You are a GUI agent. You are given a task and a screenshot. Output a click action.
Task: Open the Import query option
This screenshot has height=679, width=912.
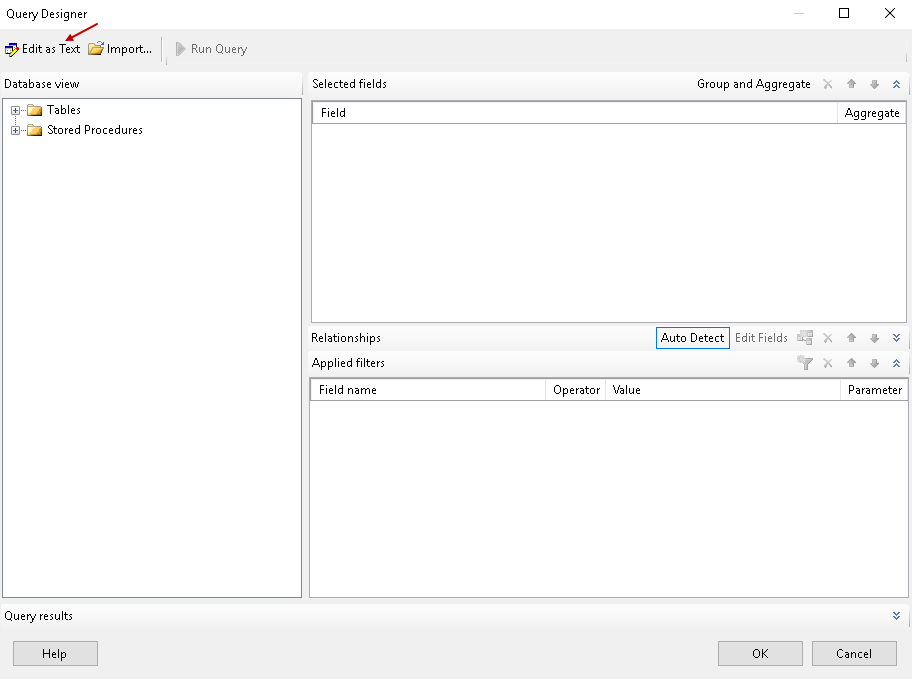pos(120,49)
